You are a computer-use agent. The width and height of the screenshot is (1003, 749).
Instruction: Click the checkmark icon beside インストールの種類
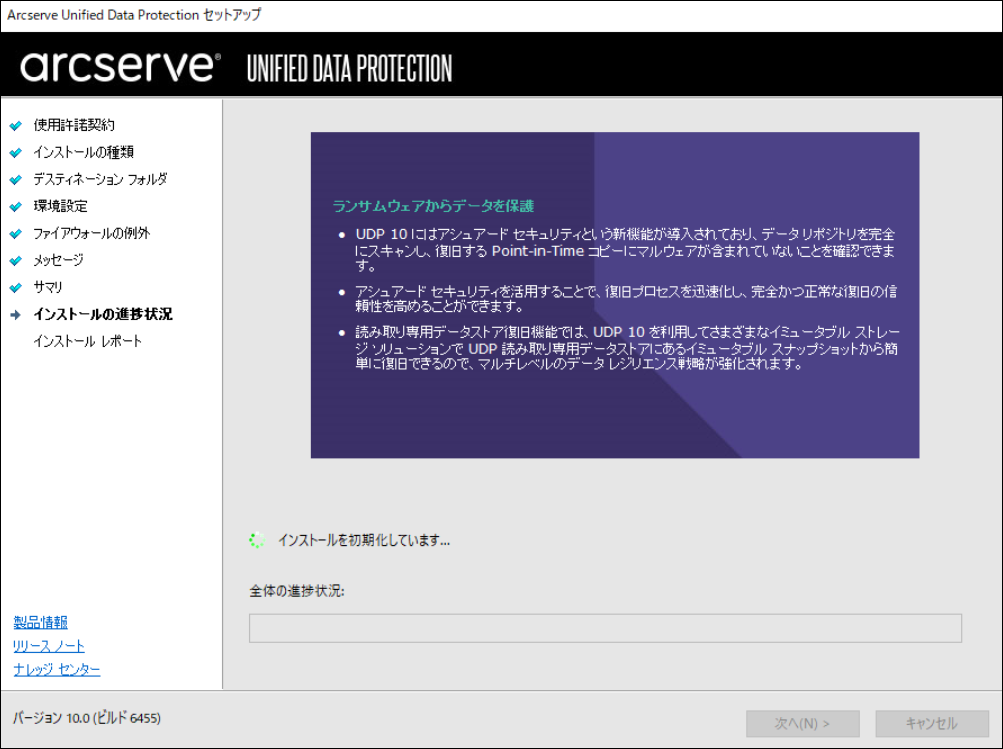click(x=15, y=153)
